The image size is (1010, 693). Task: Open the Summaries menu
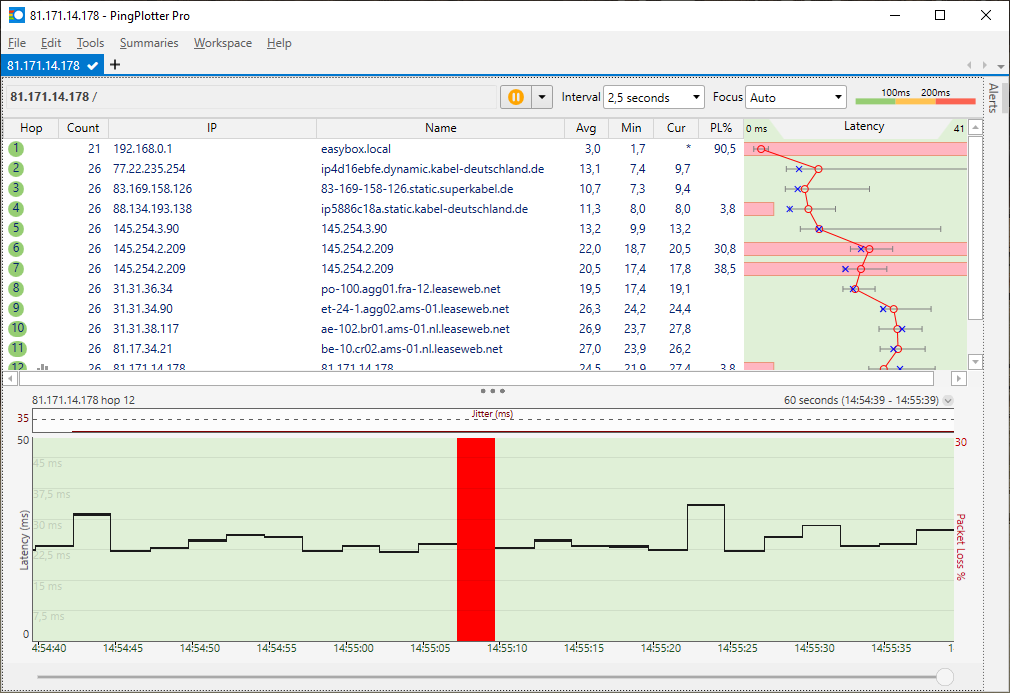(x=148, y=43)
